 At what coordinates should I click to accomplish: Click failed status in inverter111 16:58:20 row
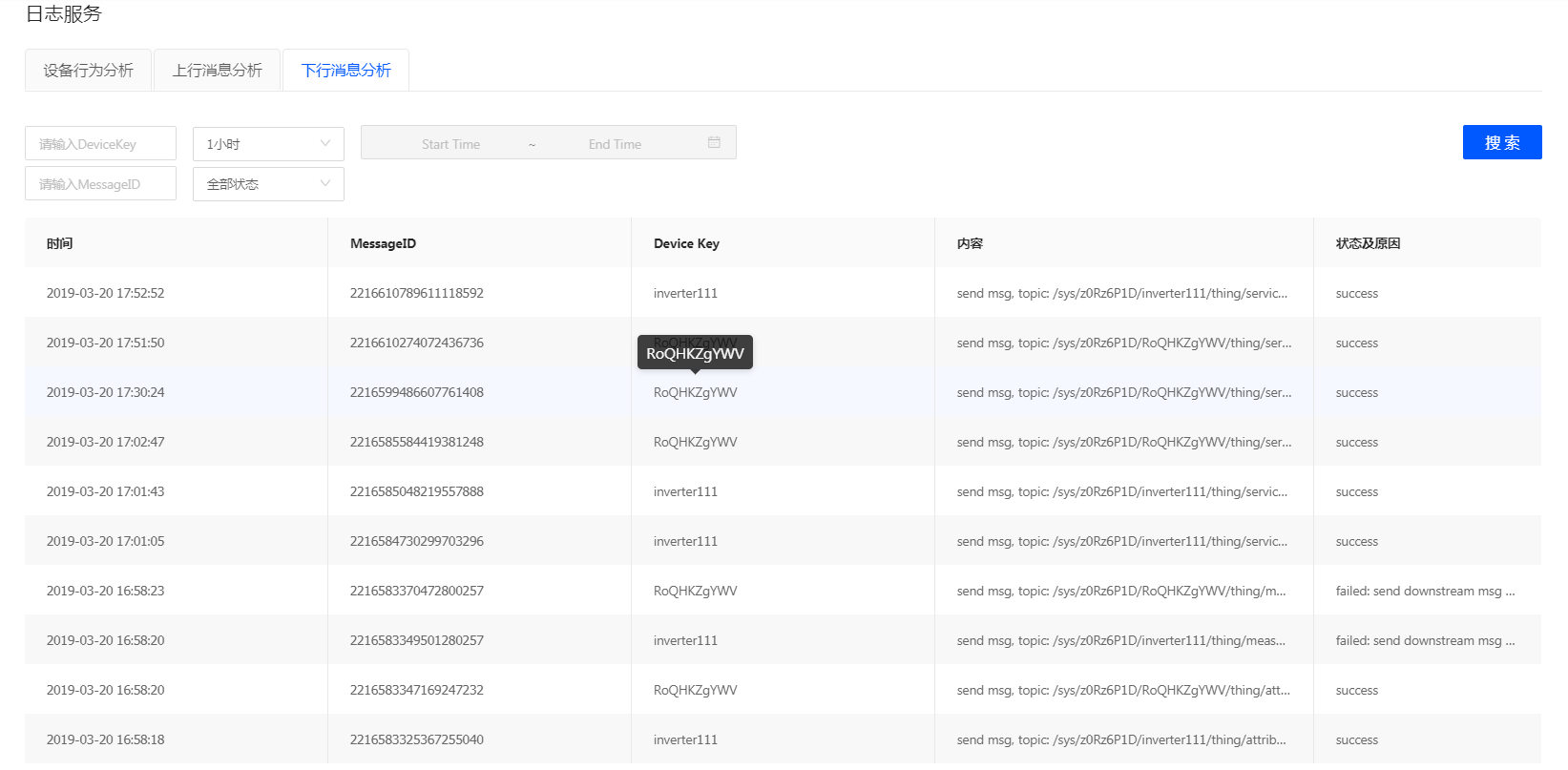coord(1426,640)
